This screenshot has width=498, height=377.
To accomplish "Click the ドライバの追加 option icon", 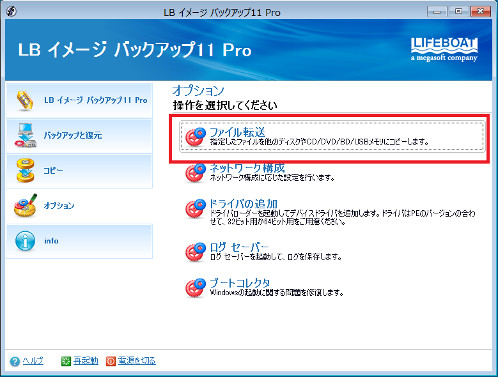I will pyautogui.click(x=195, y=209).
